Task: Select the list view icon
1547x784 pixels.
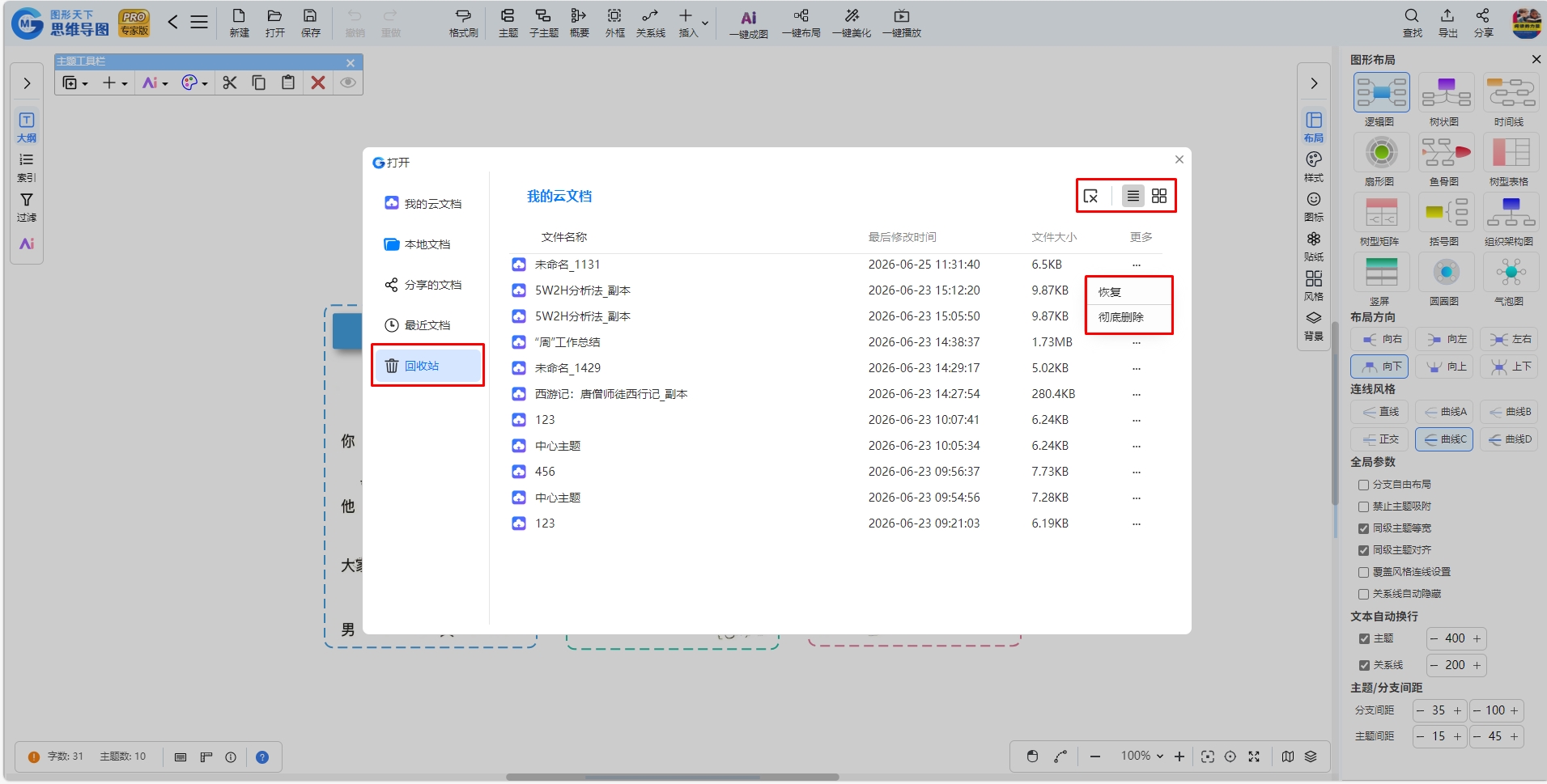Action: [x=1133, y=196]
